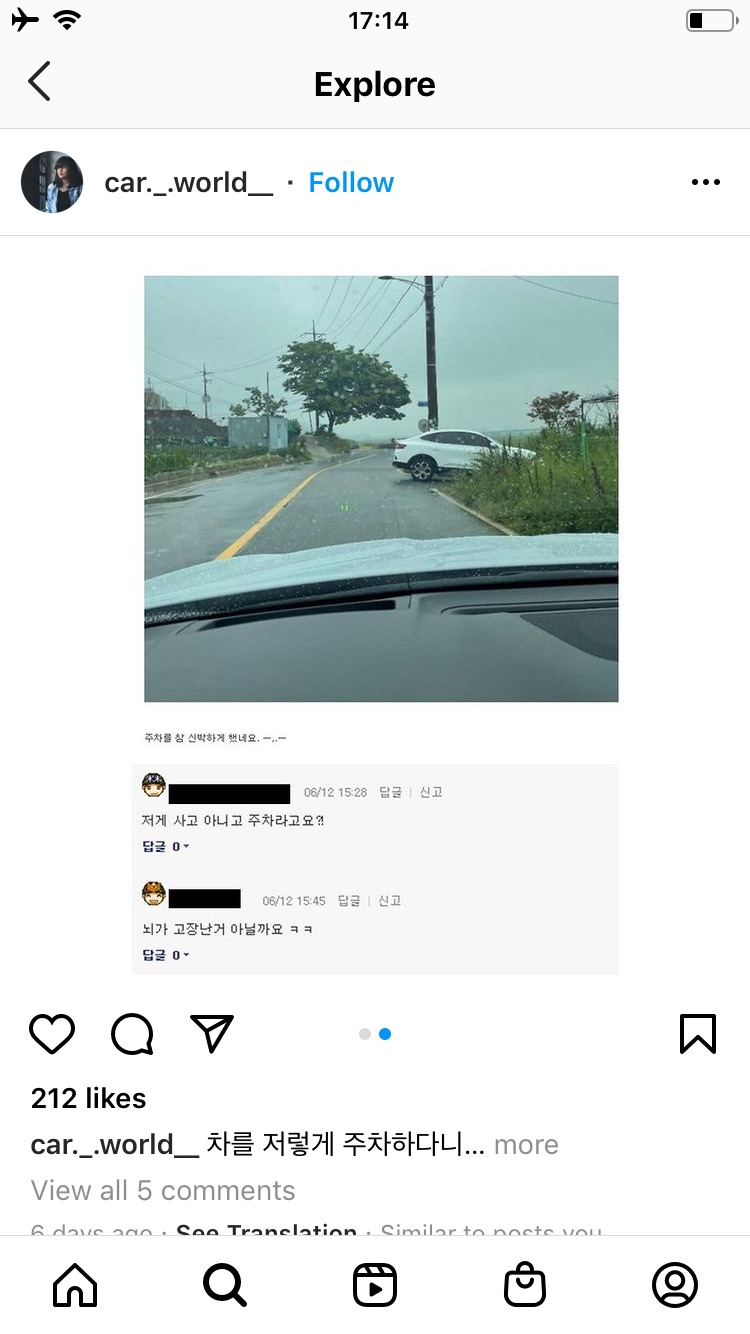Tap the white car photo
The image size is (750, 1334).
point(381,488)
